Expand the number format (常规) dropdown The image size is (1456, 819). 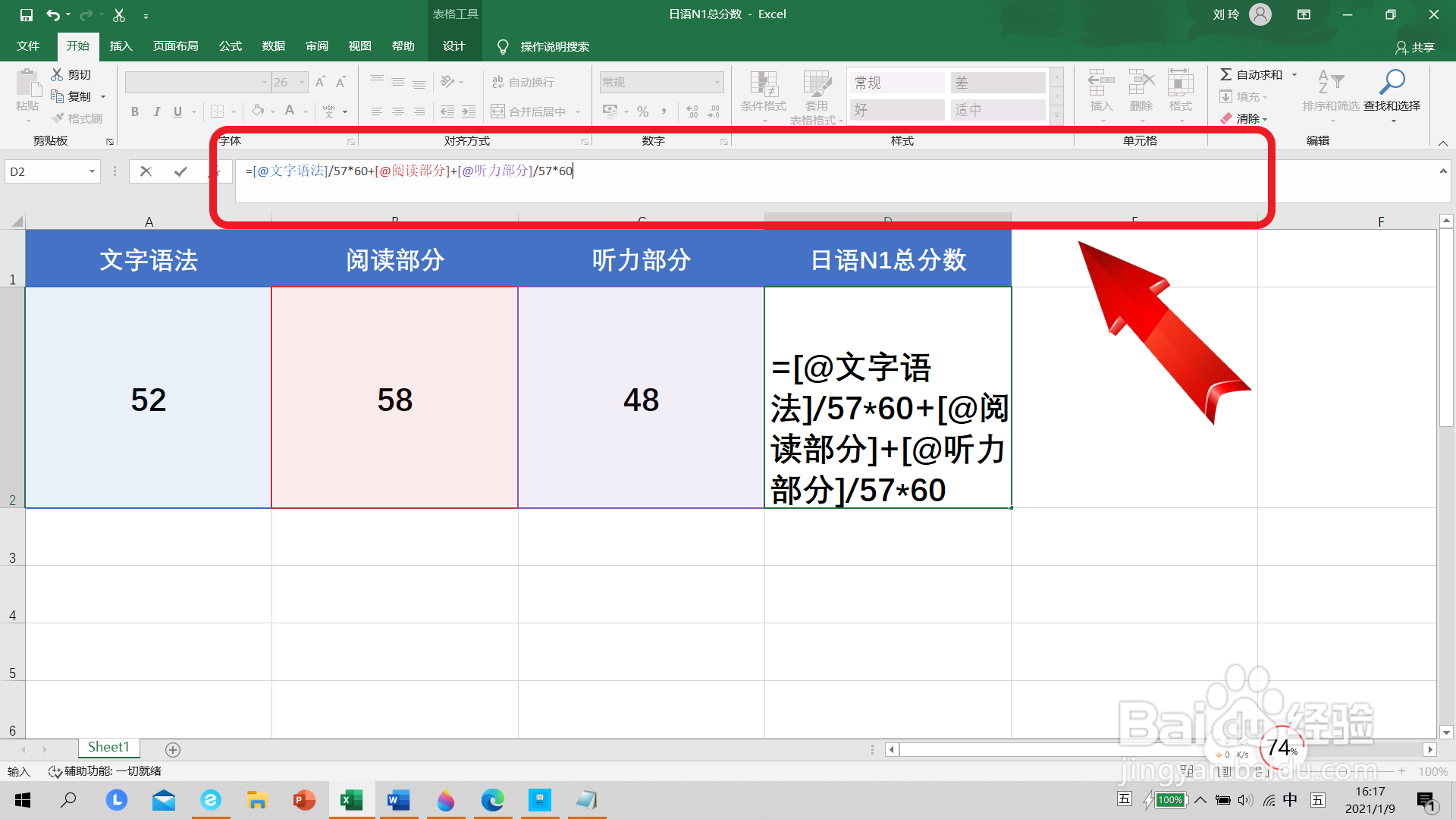pos(717,82)
